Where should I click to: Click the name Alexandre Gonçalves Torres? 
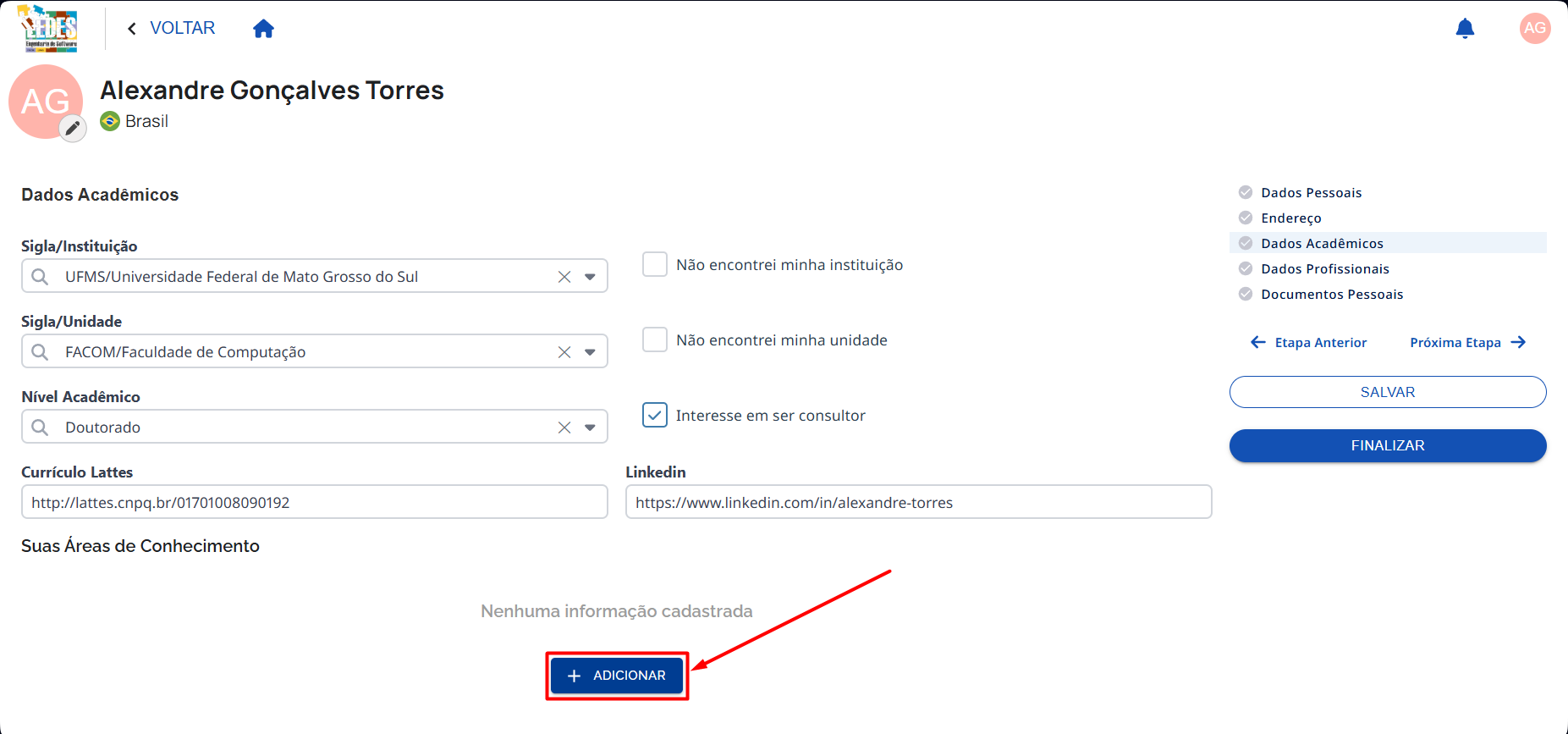[x=272, y=90]
